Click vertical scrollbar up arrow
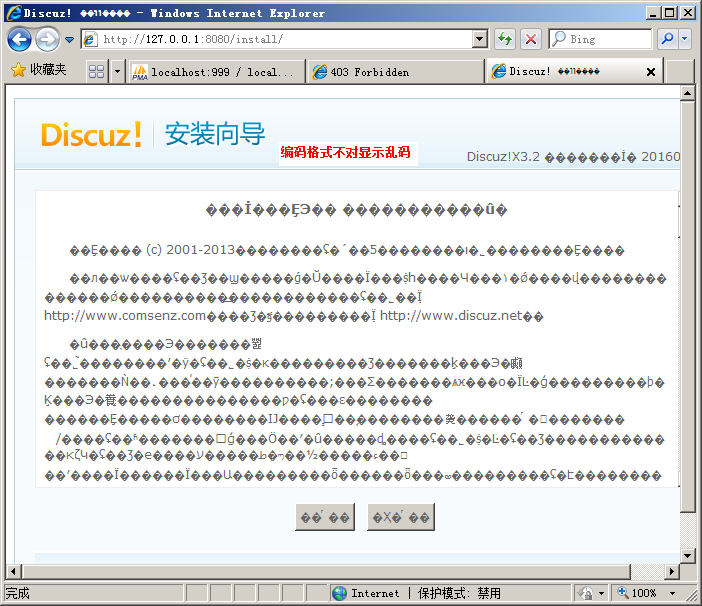The height and width of the screenshot is (606, 702). (x=687, y=94)
